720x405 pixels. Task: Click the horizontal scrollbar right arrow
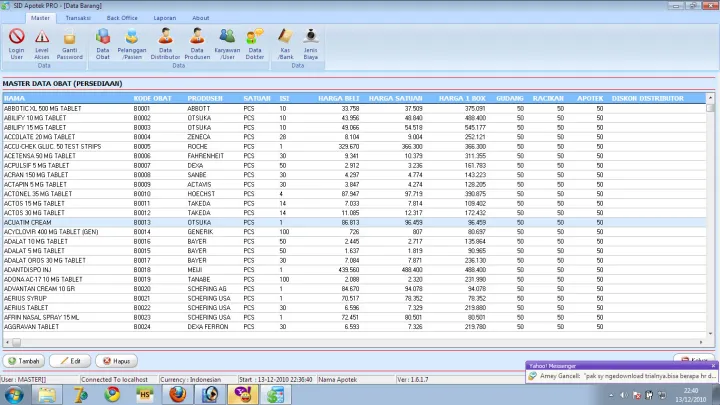[701, 343]
